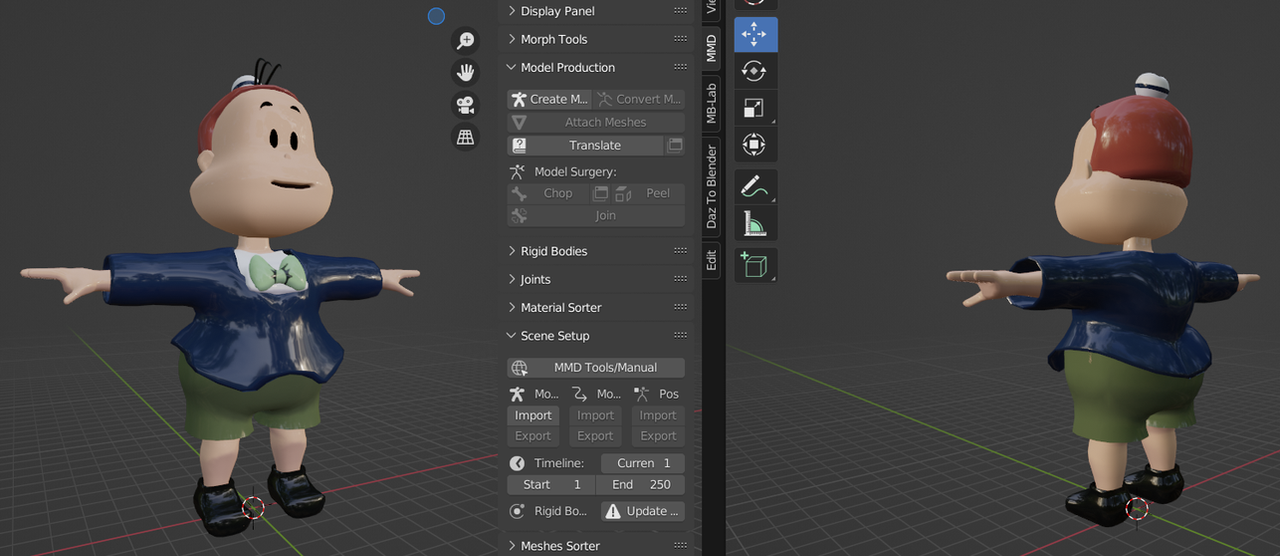
Task: Click the Chop options window icon
Action: tap(600, 193)
